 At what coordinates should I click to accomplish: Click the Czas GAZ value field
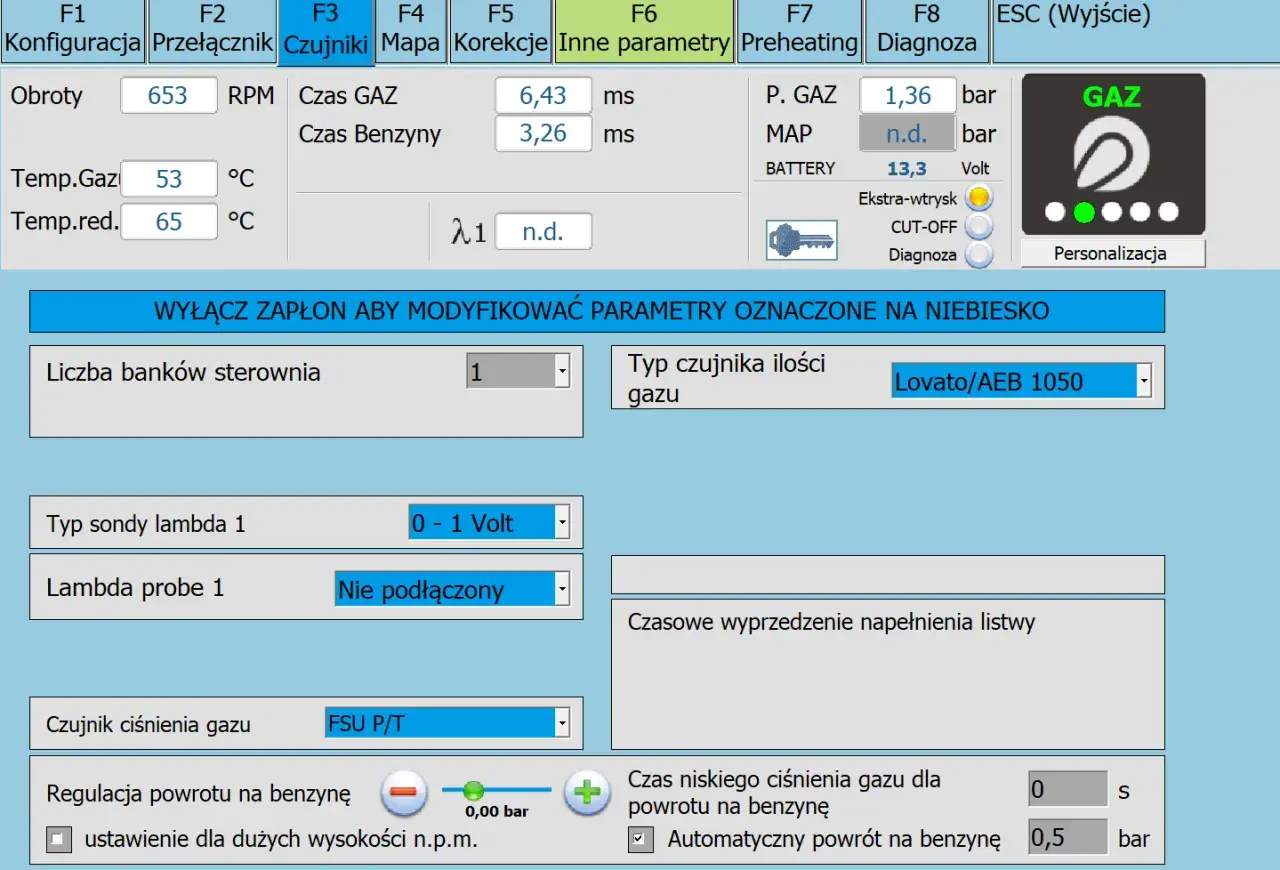coord(543,96)
